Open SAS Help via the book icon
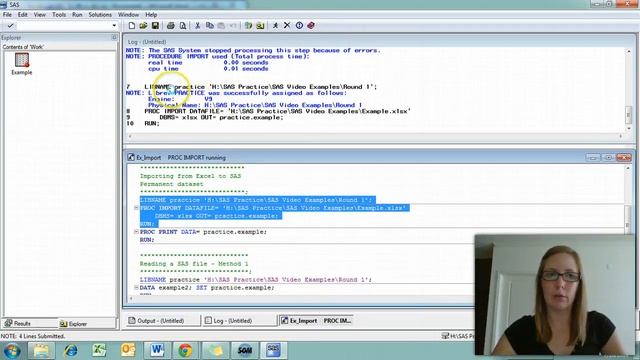This screenshot has height=360, width=640. point(311,25)
